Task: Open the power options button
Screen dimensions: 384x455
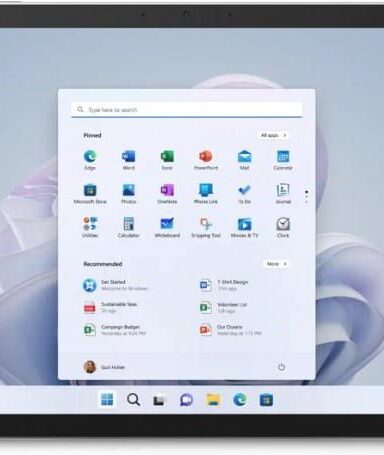Action: [x=281, y=367]
